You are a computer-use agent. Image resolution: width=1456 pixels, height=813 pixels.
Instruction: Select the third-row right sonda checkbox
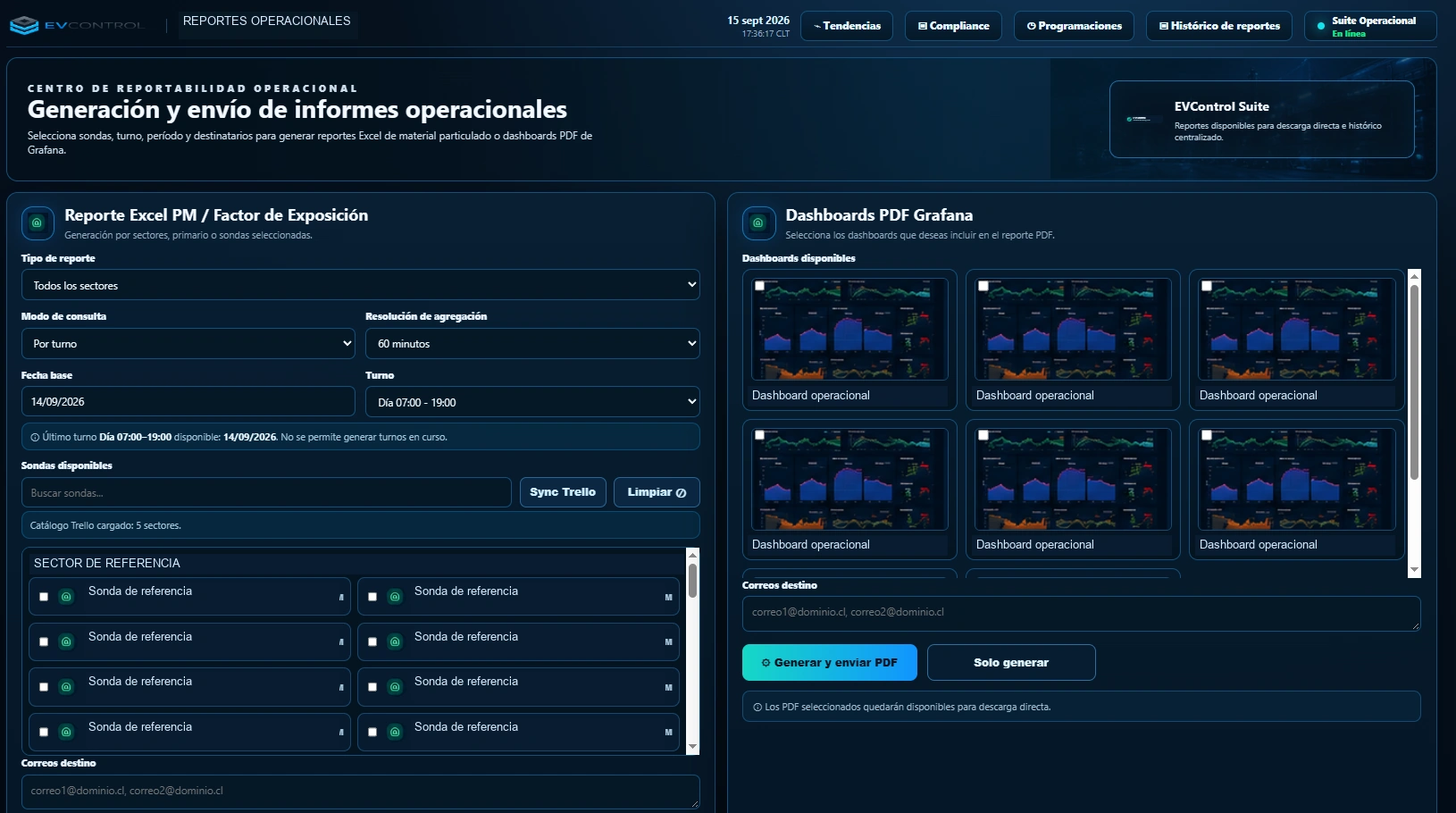(x=372, y=687)
